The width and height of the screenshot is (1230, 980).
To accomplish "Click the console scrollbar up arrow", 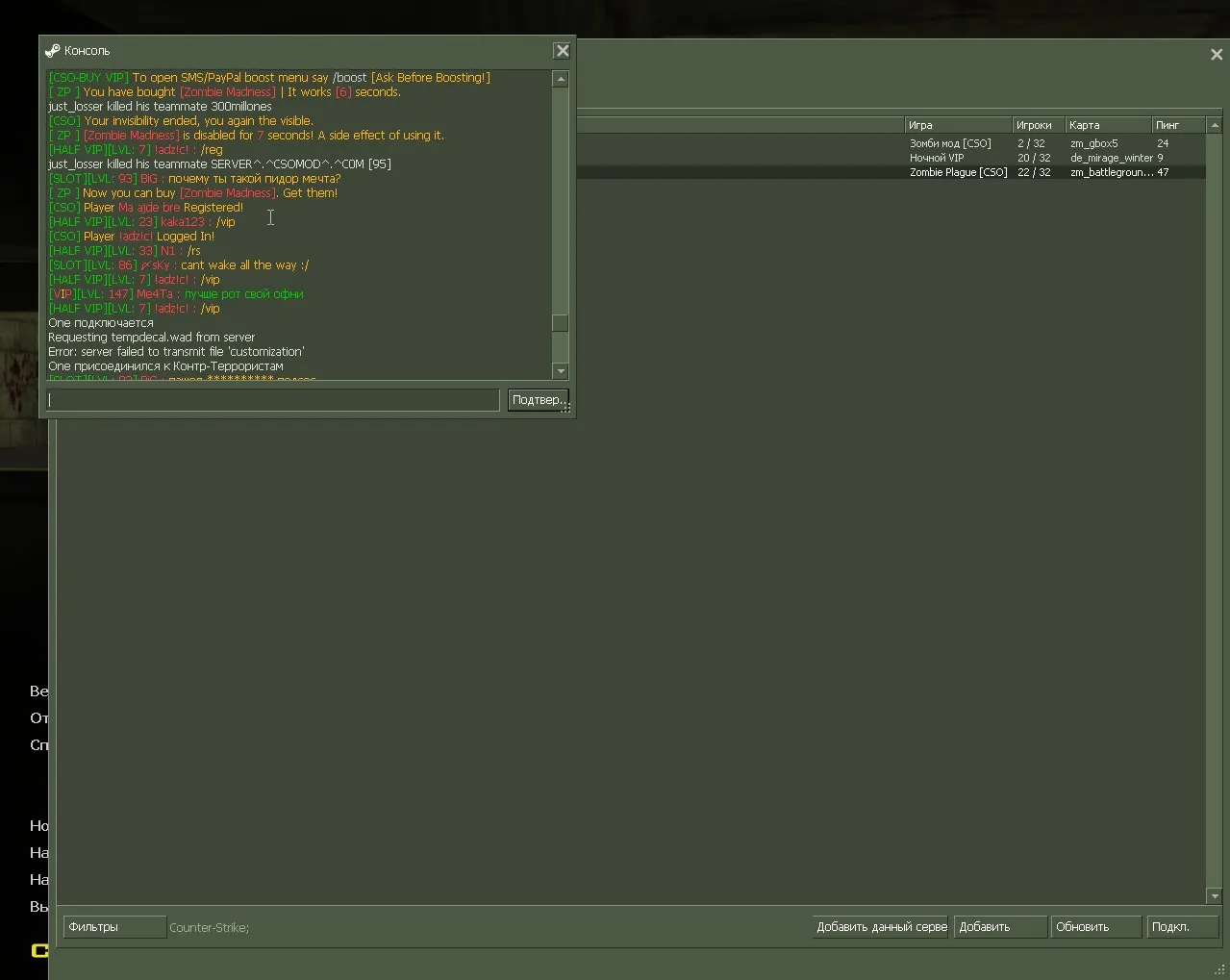I will click(x=561, y=79).
